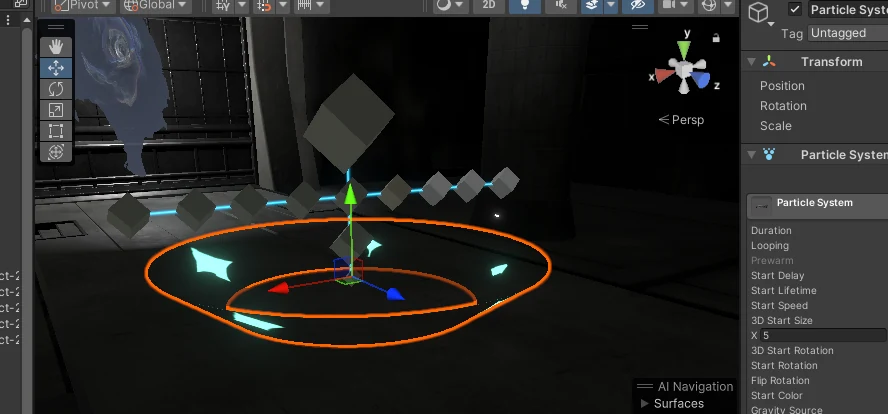
Task: Toggle Persp perspective view label
Action: [x=681, y=120]
